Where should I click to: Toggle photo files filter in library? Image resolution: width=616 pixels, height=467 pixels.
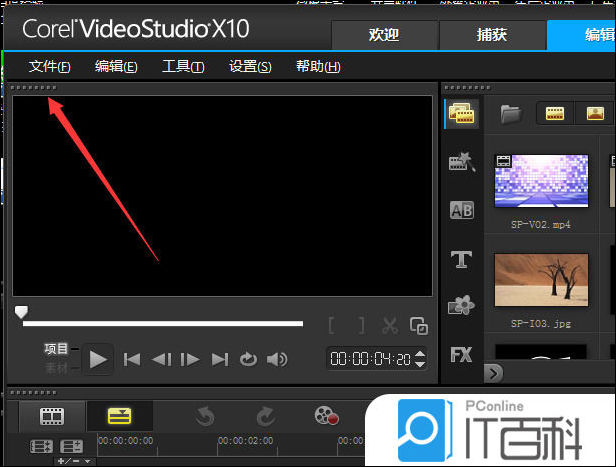pos(595,114)
